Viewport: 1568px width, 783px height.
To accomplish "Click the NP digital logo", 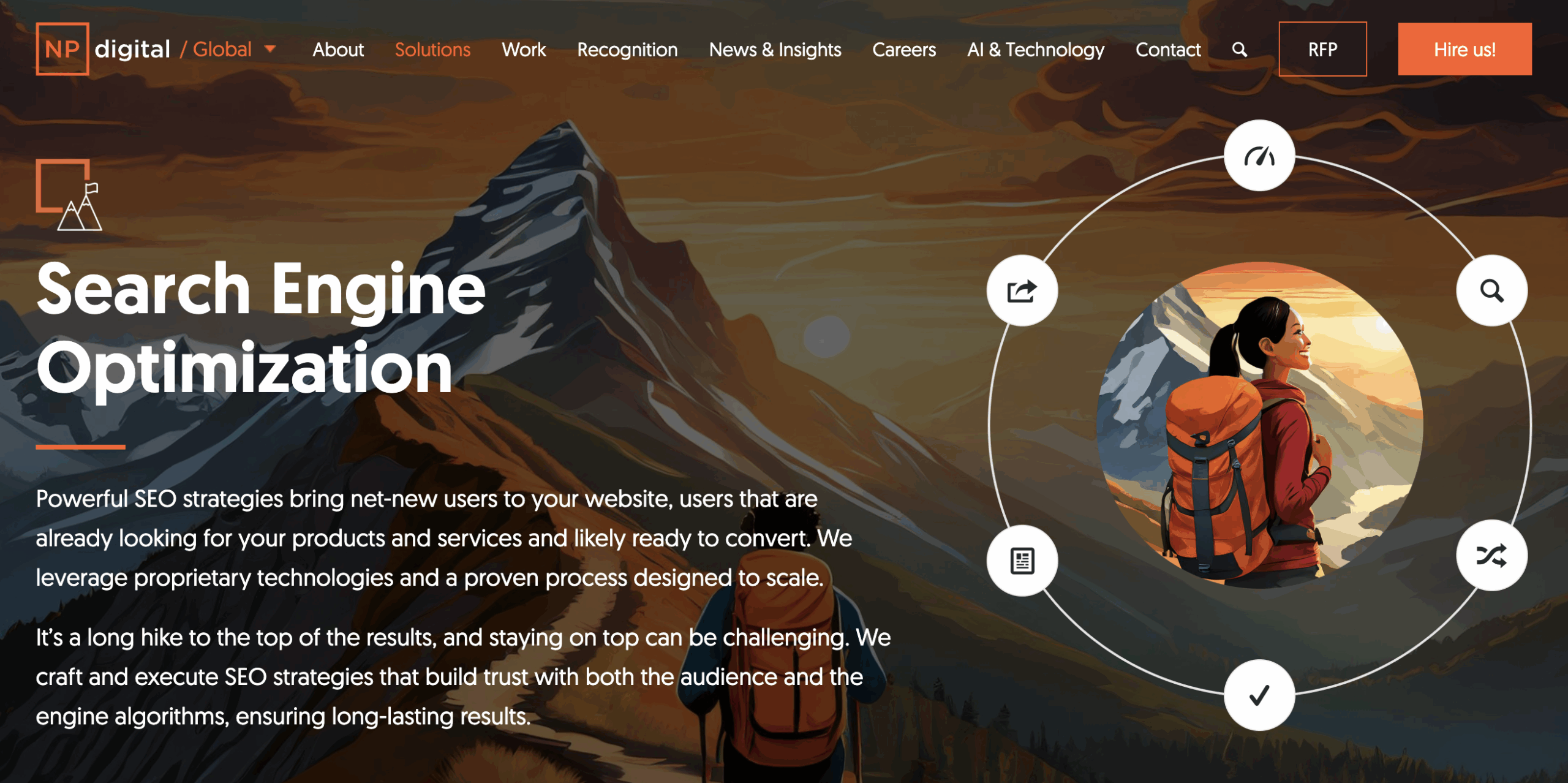I will [x=103, y=49].
